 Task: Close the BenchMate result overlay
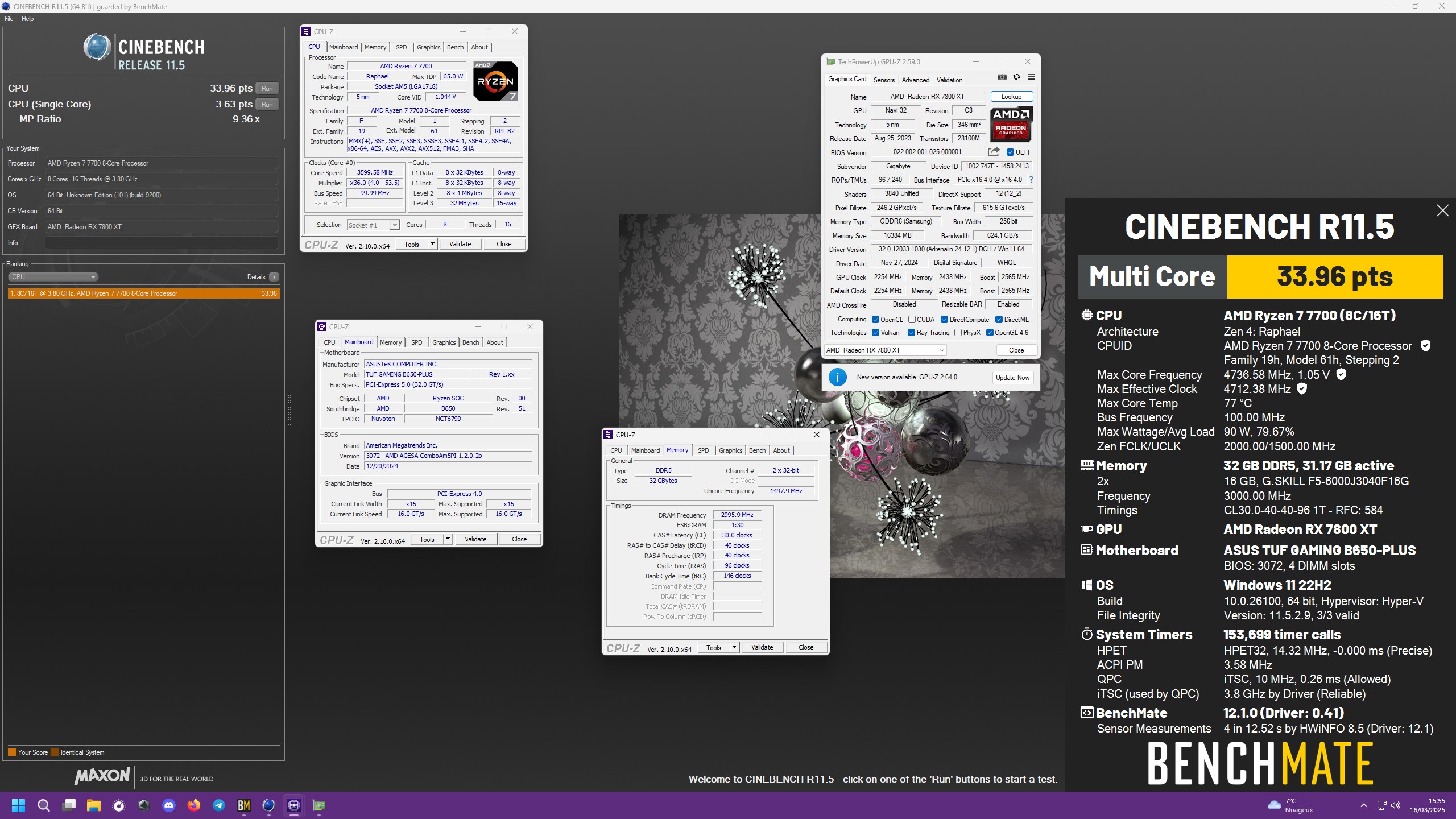coord(1442,211)
